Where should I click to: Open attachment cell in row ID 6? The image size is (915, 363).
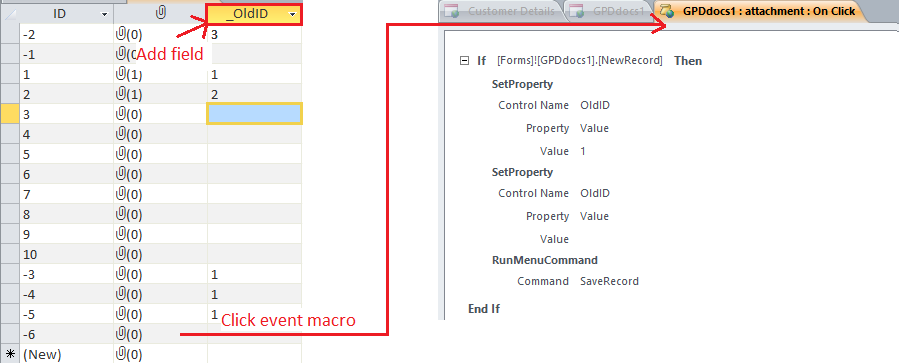(x=160, y=174)
